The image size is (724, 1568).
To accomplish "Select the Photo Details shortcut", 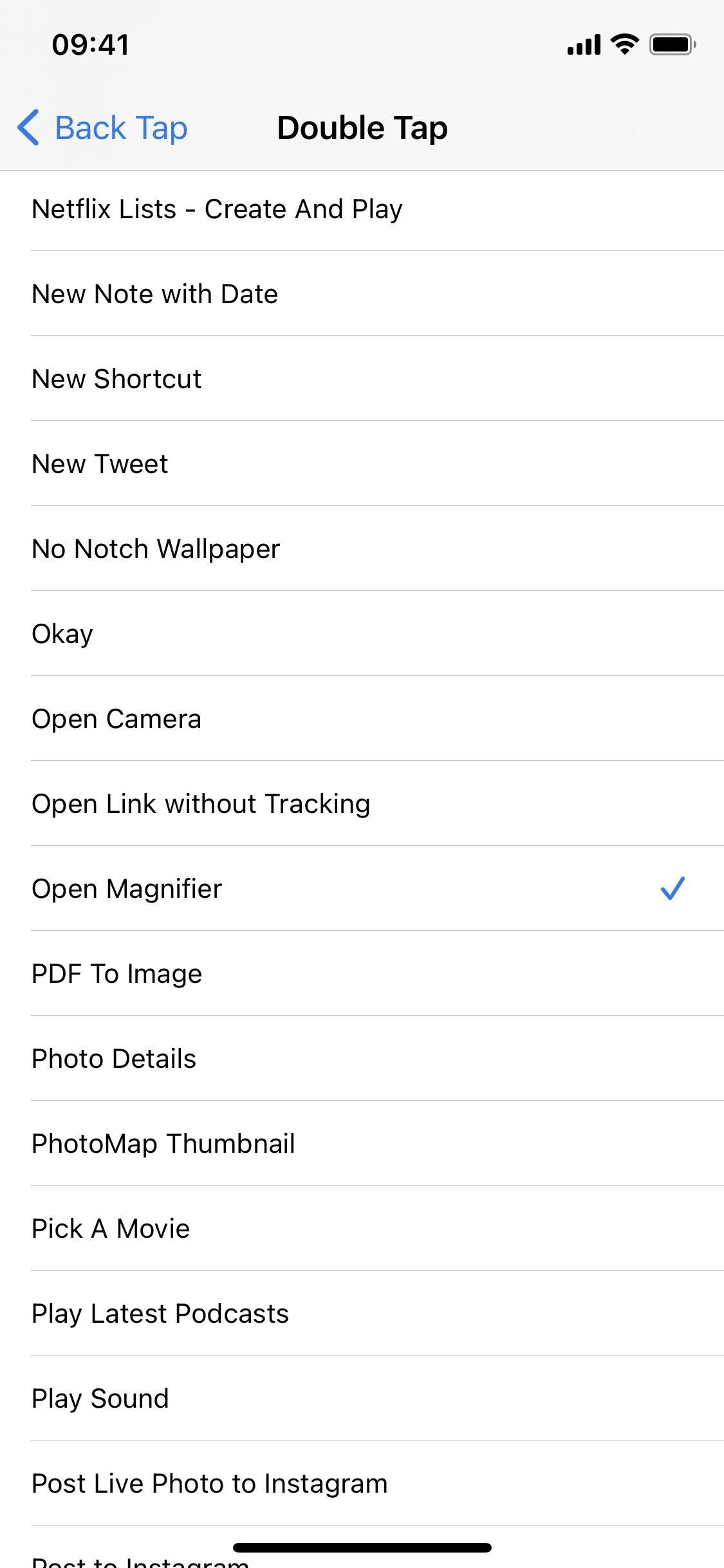I will pyautogui.click(x=362, y=1058).
